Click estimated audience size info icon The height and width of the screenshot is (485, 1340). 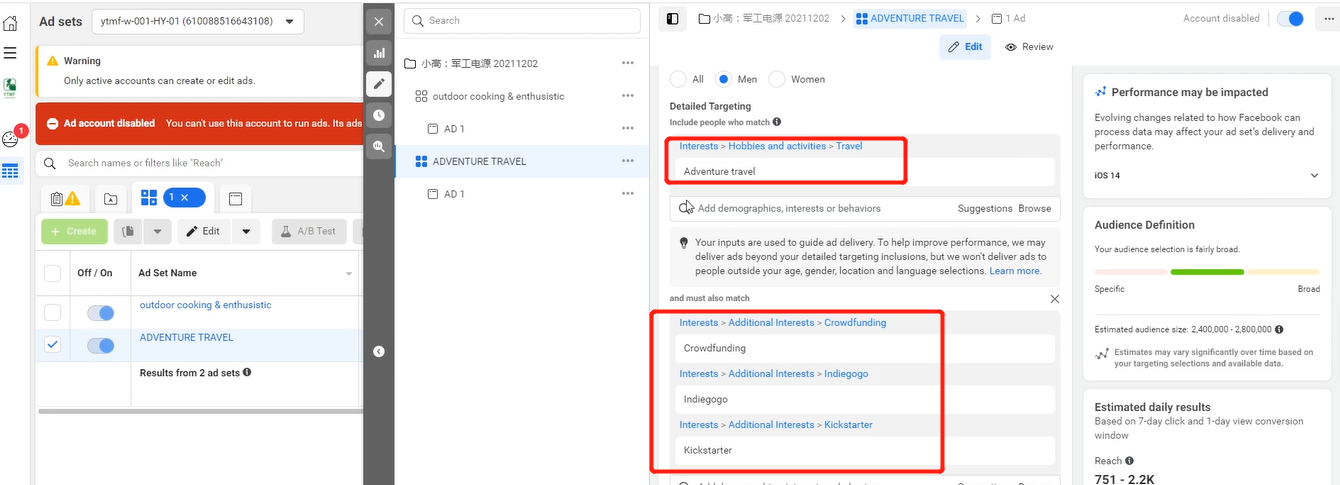pyautogui.click(x=1280, y=329)
